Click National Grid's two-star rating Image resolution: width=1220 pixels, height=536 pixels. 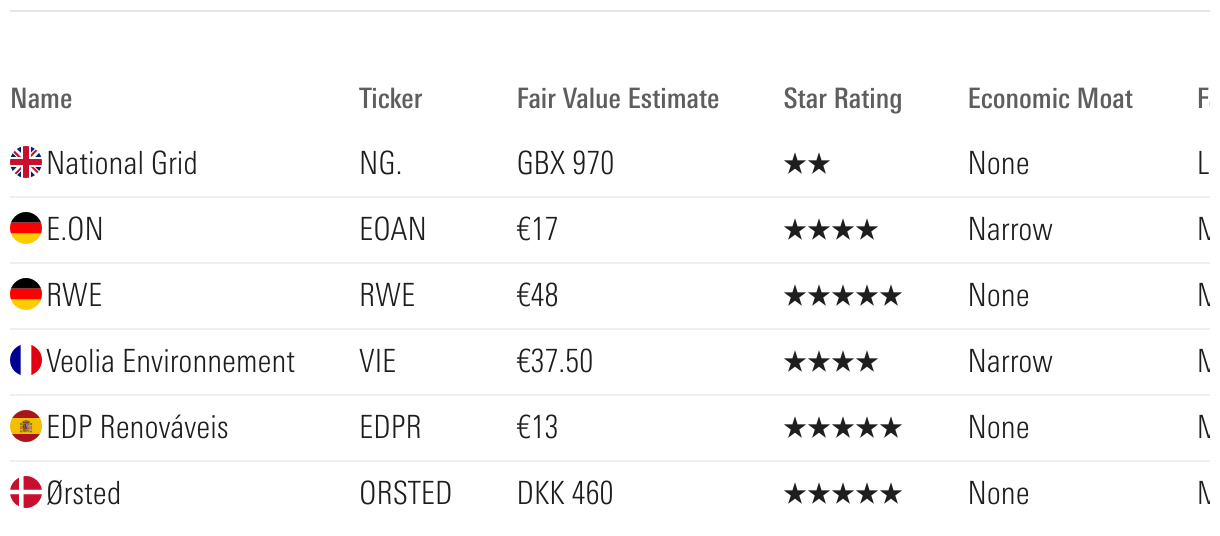(807, 164)
